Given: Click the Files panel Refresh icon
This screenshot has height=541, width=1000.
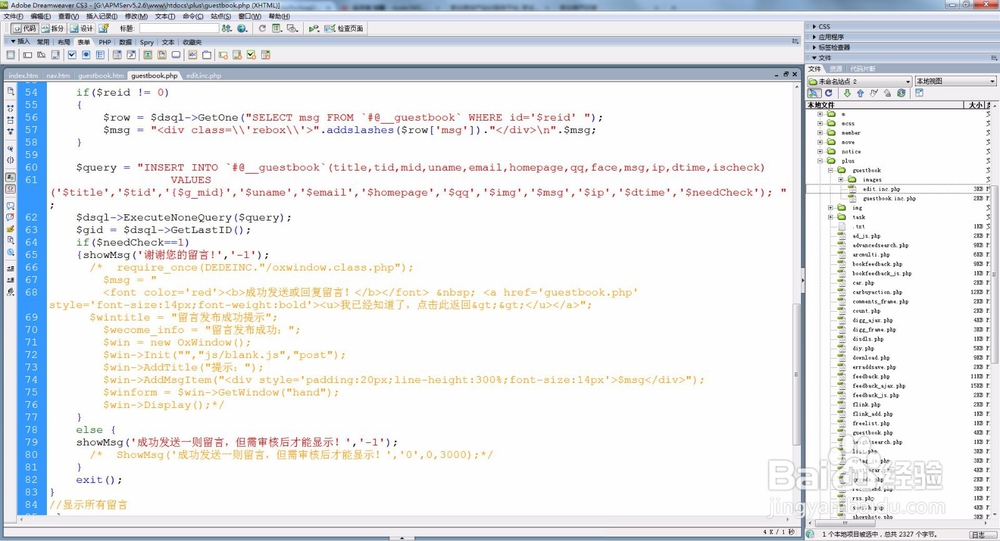Looking at the screenshot, I should pyautogui.click(x=828, y=93).
